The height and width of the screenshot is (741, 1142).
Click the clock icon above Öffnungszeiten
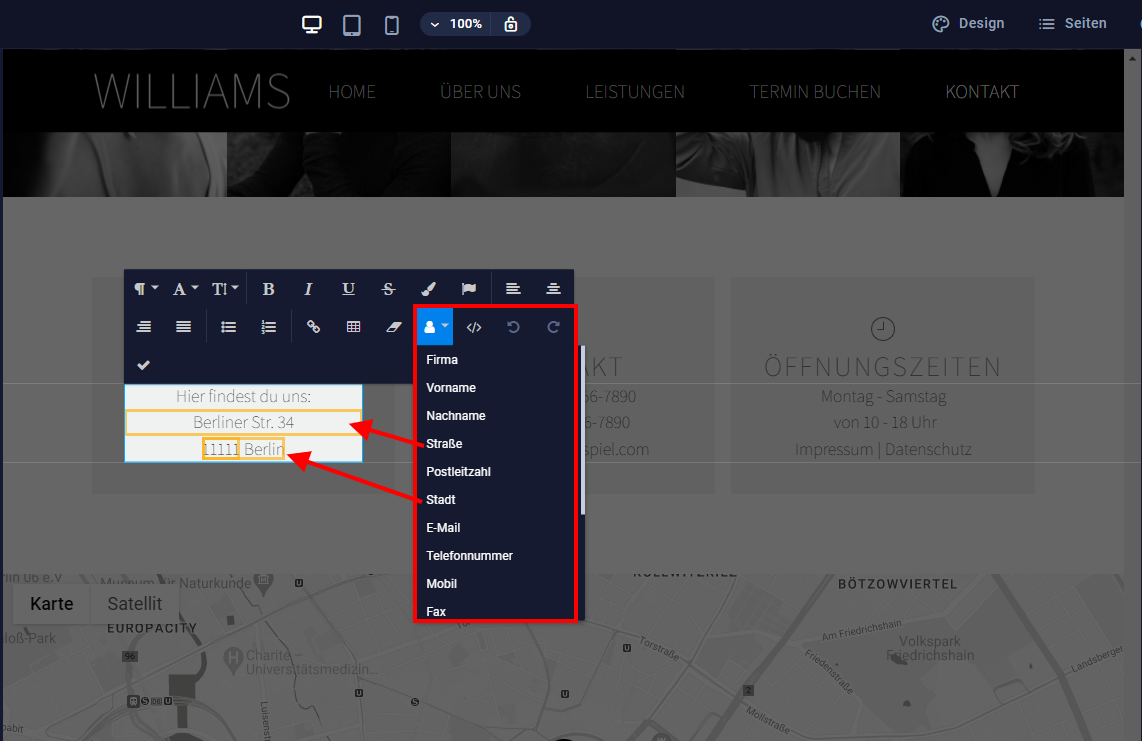coord(883,329)
